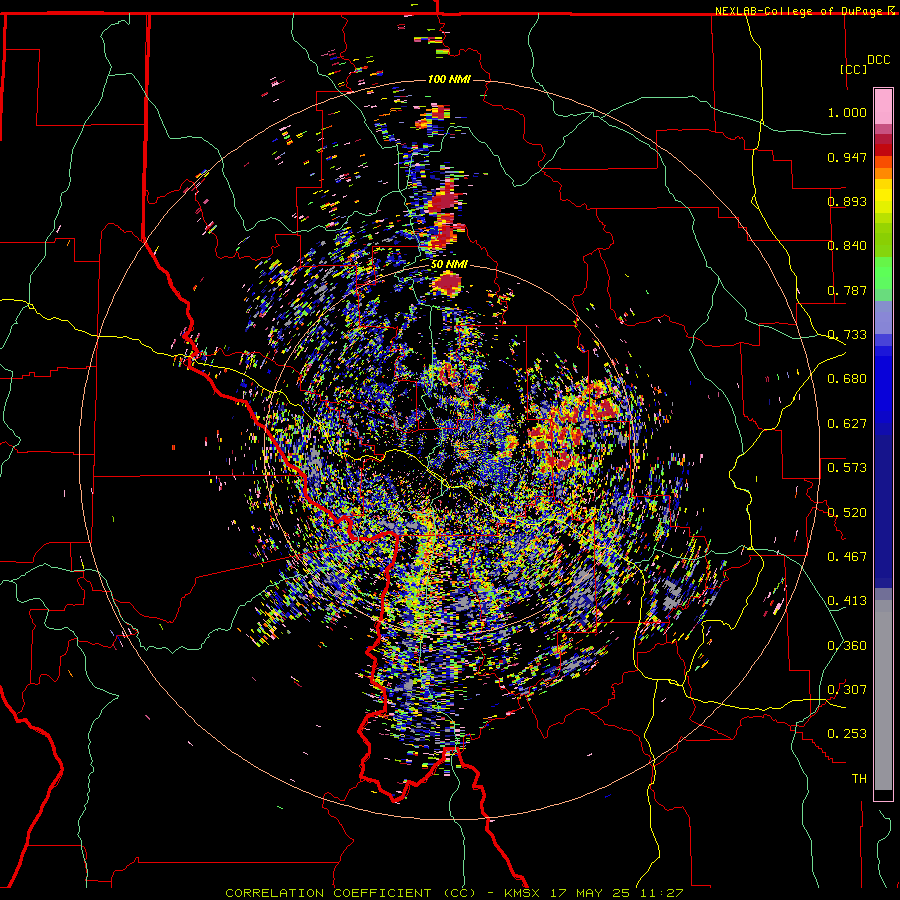Select the 0.360 legend value

coord(847,646)
